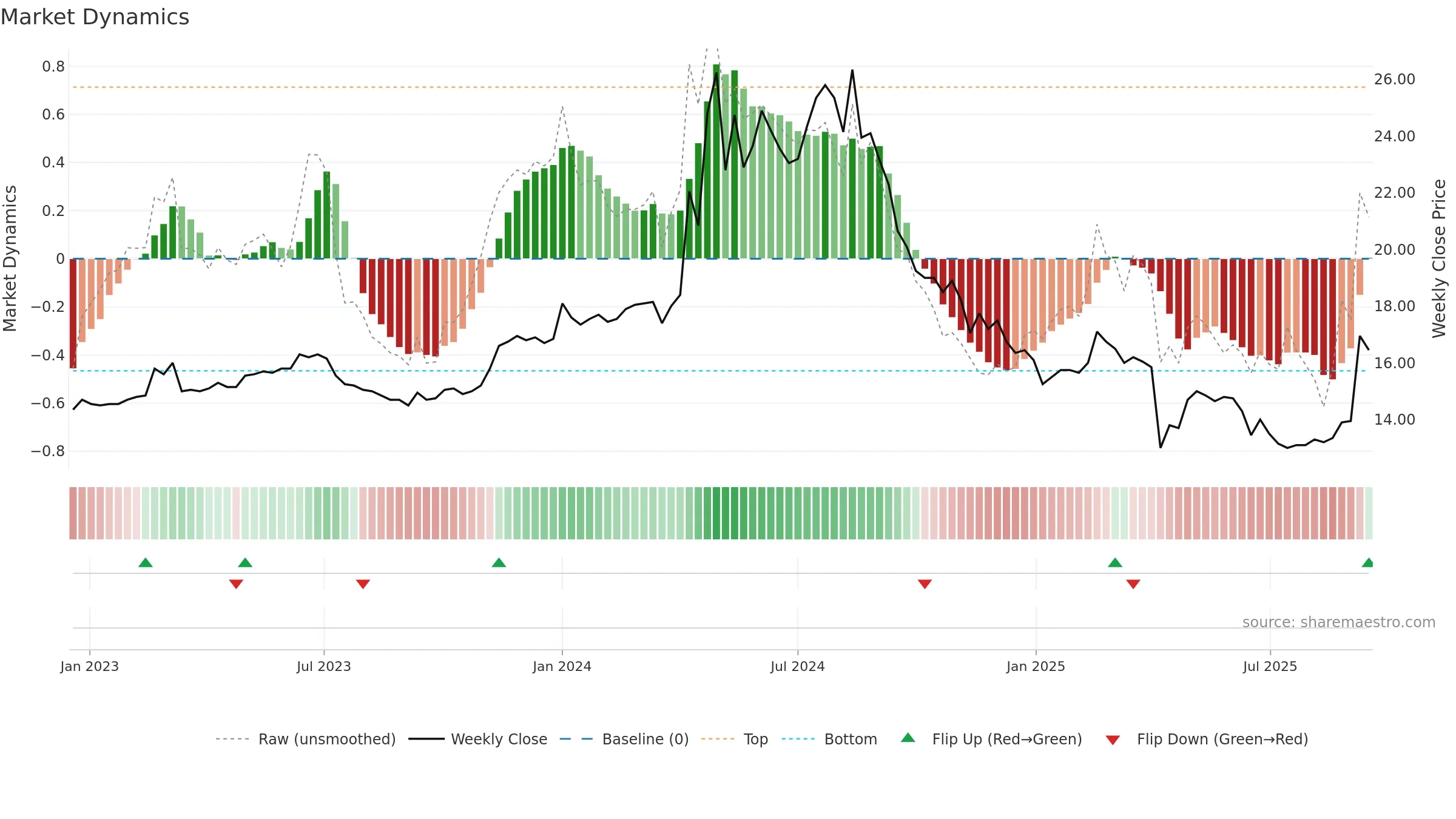Click the Jul 2024 x-axis label
This screenshot has width=1456, height=819.
tap(798, 666)
